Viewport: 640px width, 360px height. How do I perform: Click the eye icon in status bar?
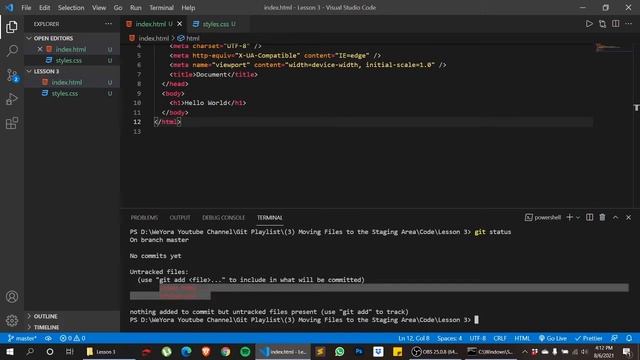pyautogui.click(x=48, y=338)
